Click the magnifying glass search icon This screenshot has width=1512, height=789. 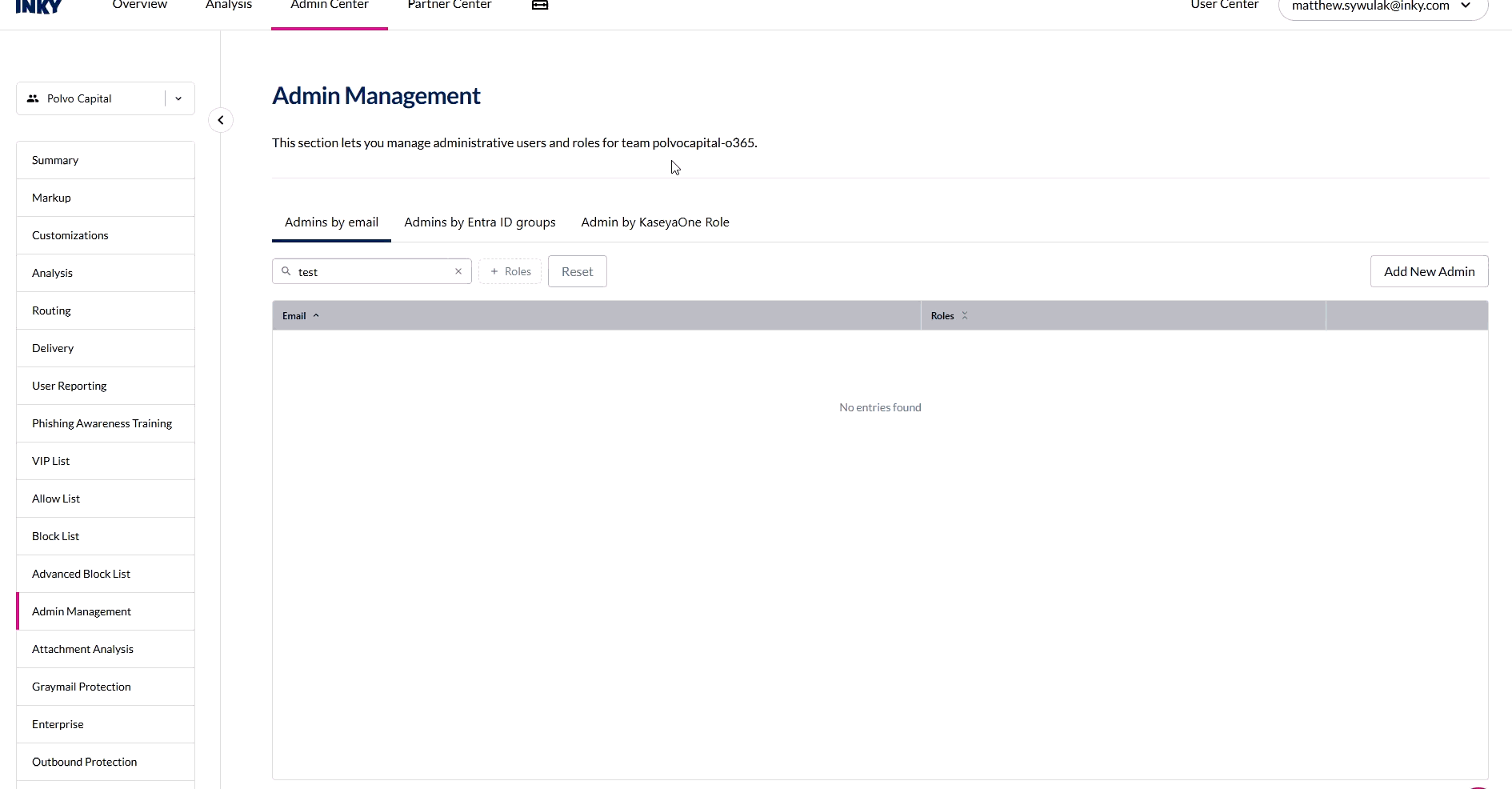point(286,271)
